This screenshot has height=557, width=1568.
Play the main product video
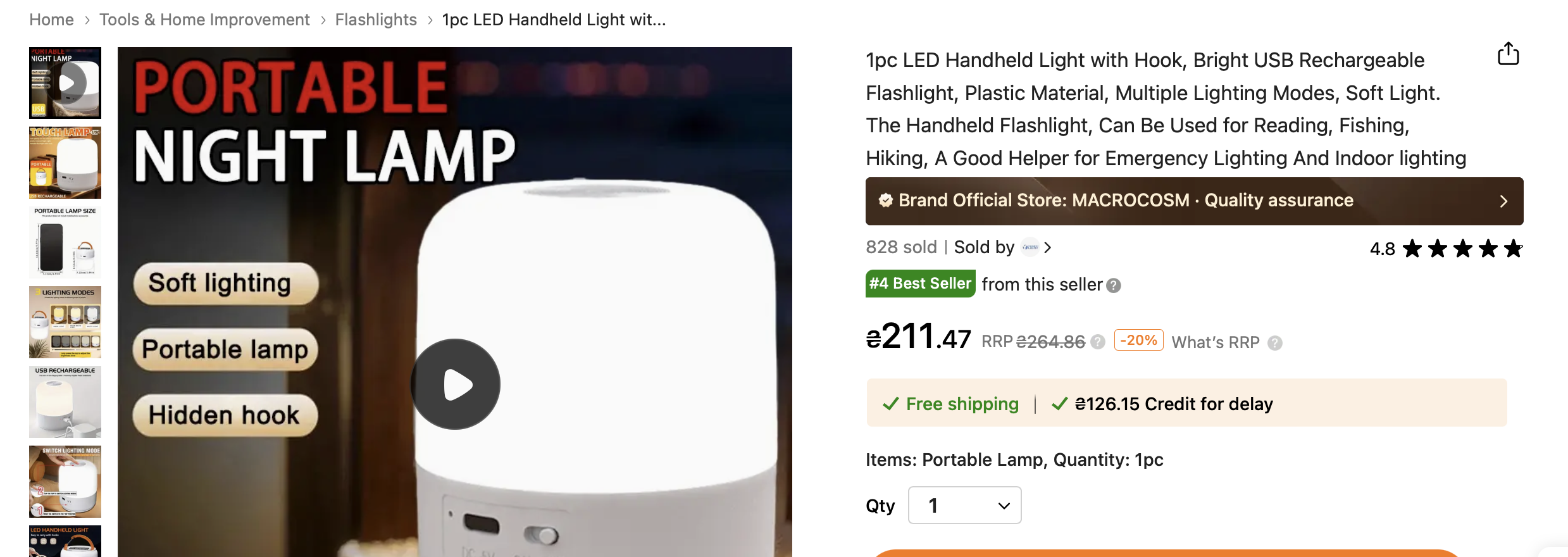click(x=456, y=384)
